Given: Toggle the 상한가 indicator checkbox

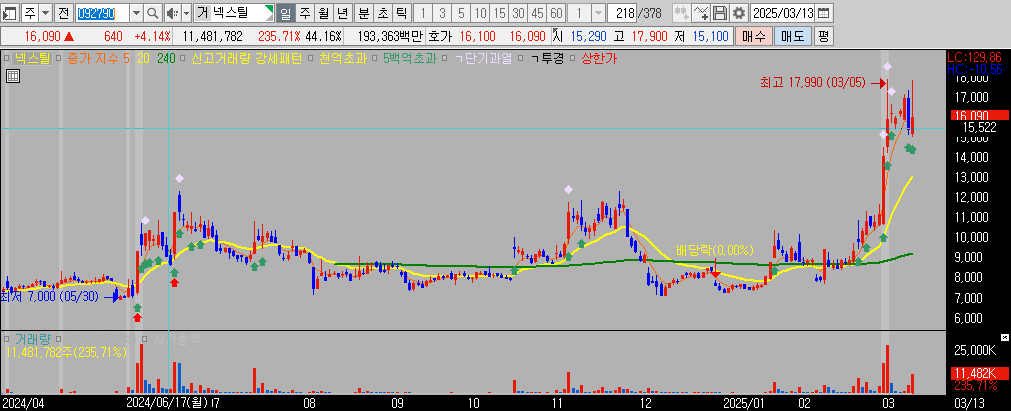Looking at the screenshot, I should pyautogui.click(x=572, y=59).
